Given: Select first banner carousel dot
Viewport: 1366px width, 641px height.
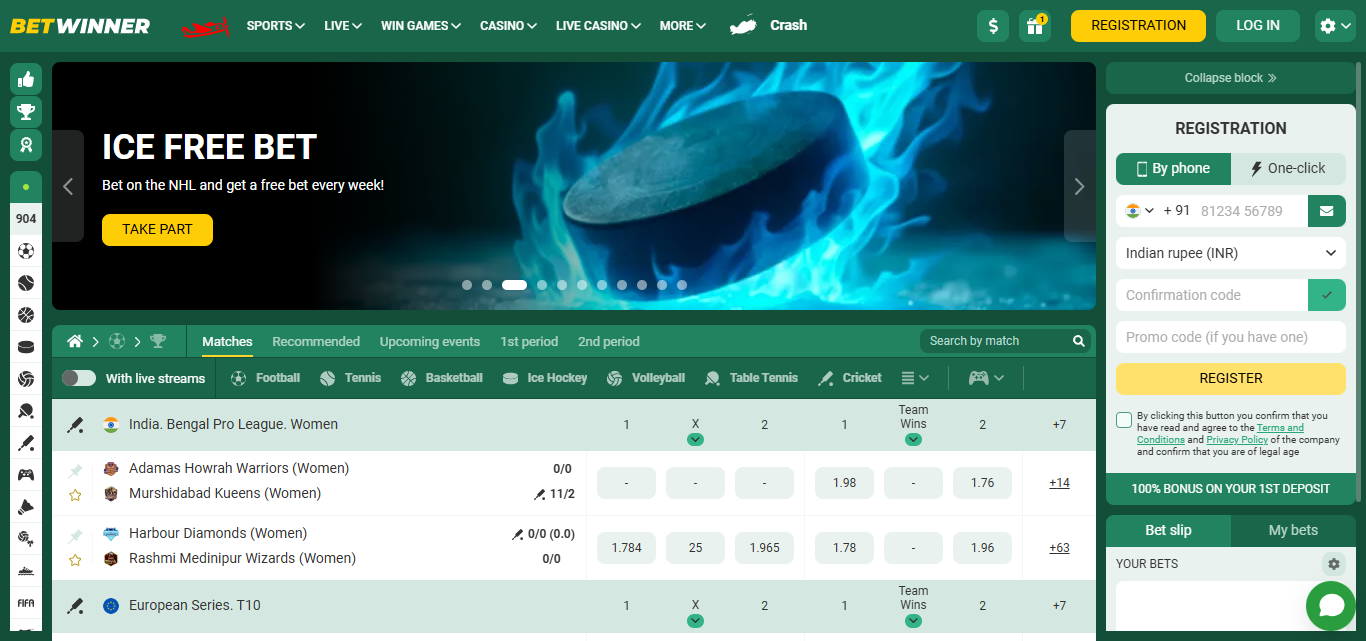Looking at the screenshot, I should 467,285.
